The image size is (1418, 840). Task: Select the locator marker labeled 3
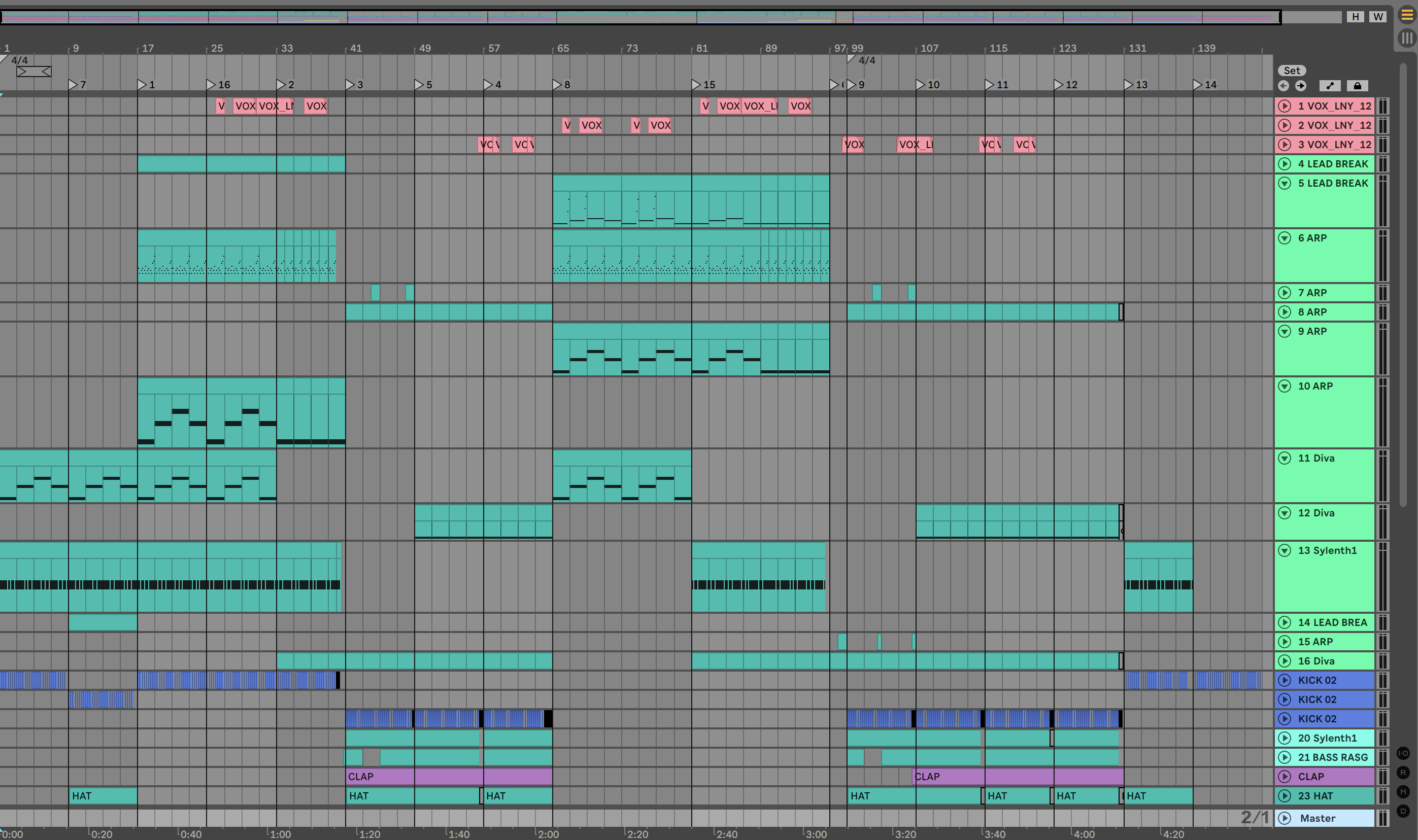(350, 85)
